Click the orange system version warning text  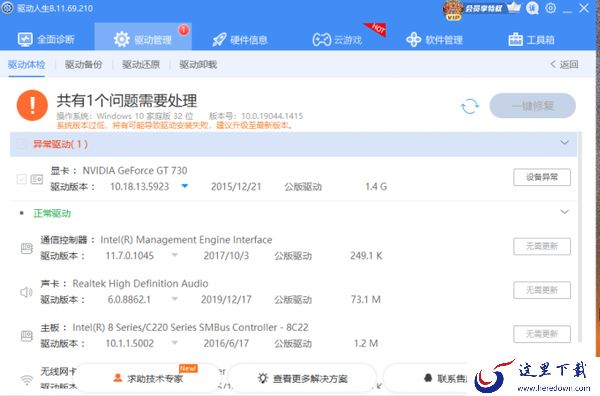tap(174, 125)
